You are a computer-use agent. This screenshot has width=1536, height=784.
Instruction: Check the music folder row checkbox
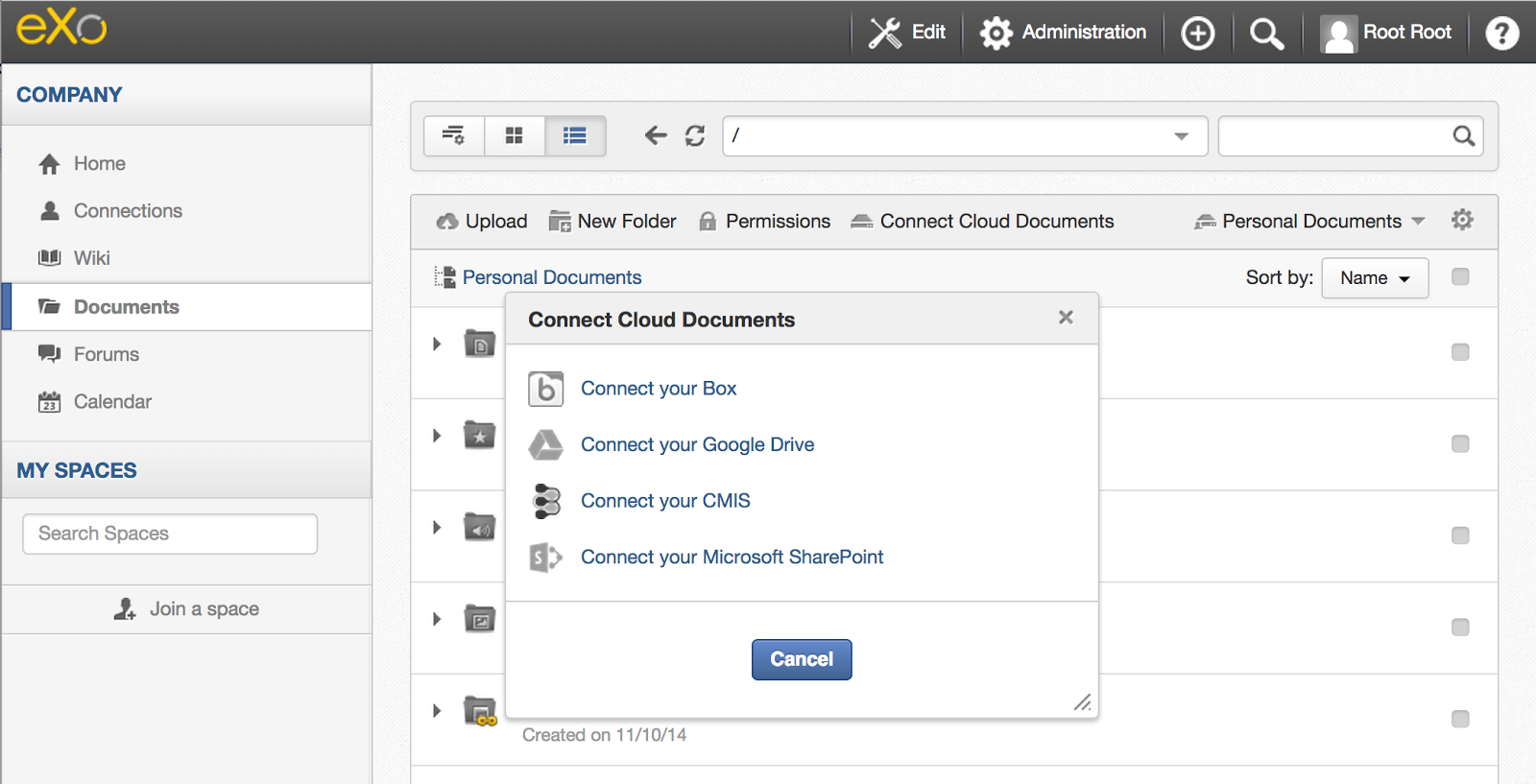(1460, 535)
